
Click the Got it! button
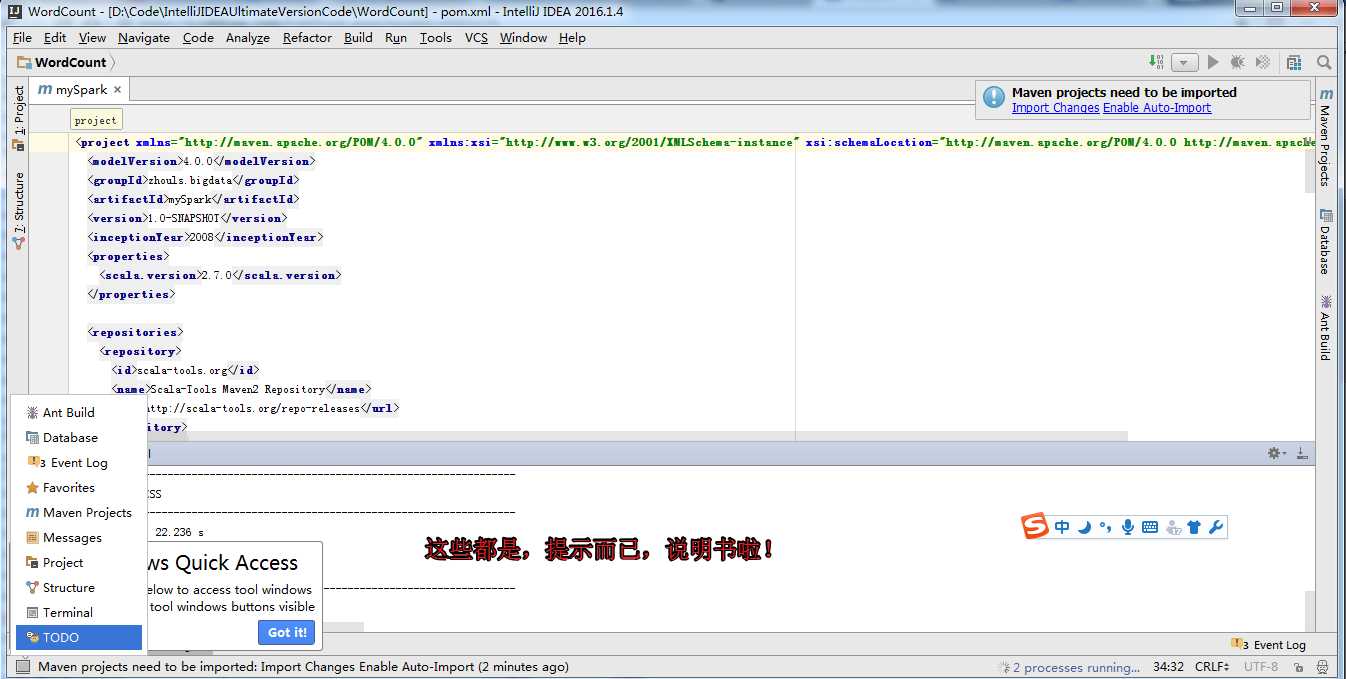[x=287, y=632]
